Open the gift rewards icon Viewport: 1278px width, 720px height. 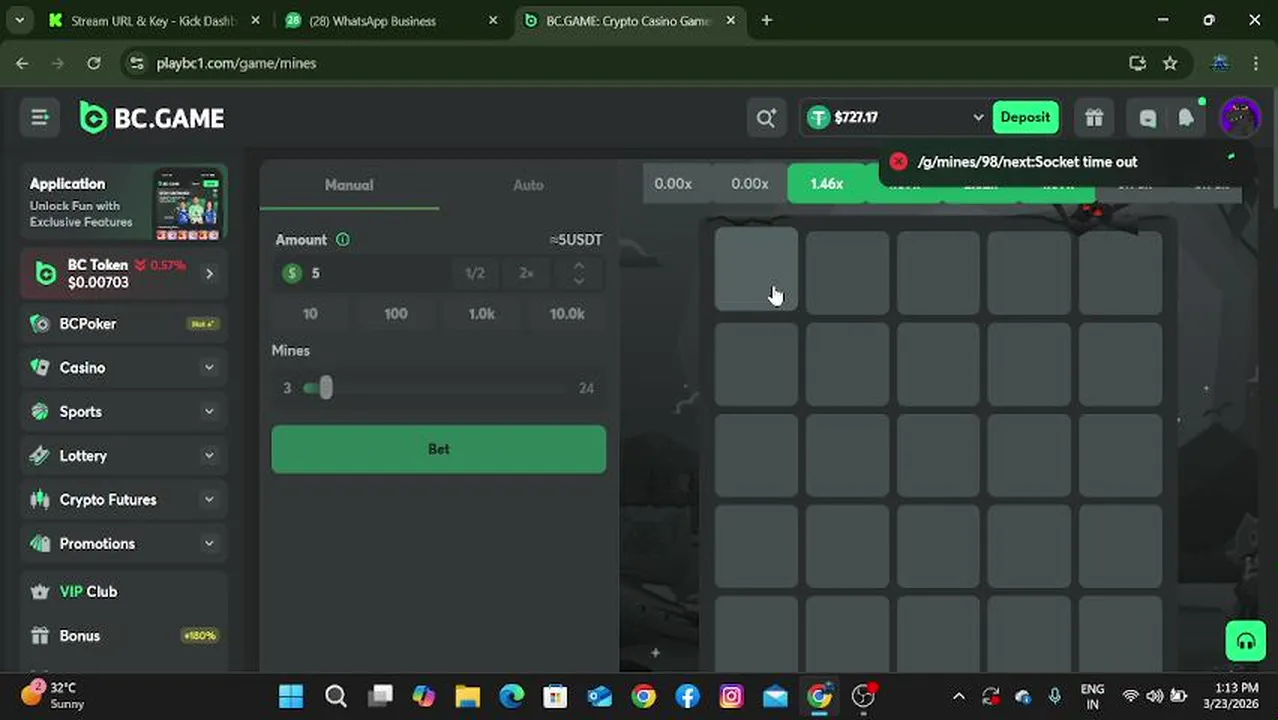1094,118
